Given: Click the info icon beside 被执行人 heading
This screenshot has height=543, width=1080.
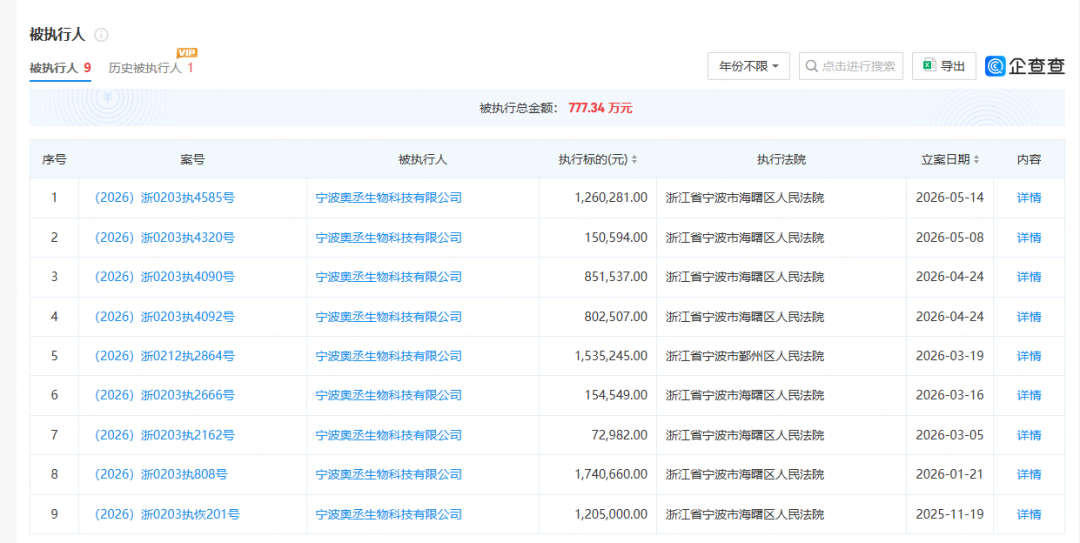Looking at the screenshot, I should (101, 34).
